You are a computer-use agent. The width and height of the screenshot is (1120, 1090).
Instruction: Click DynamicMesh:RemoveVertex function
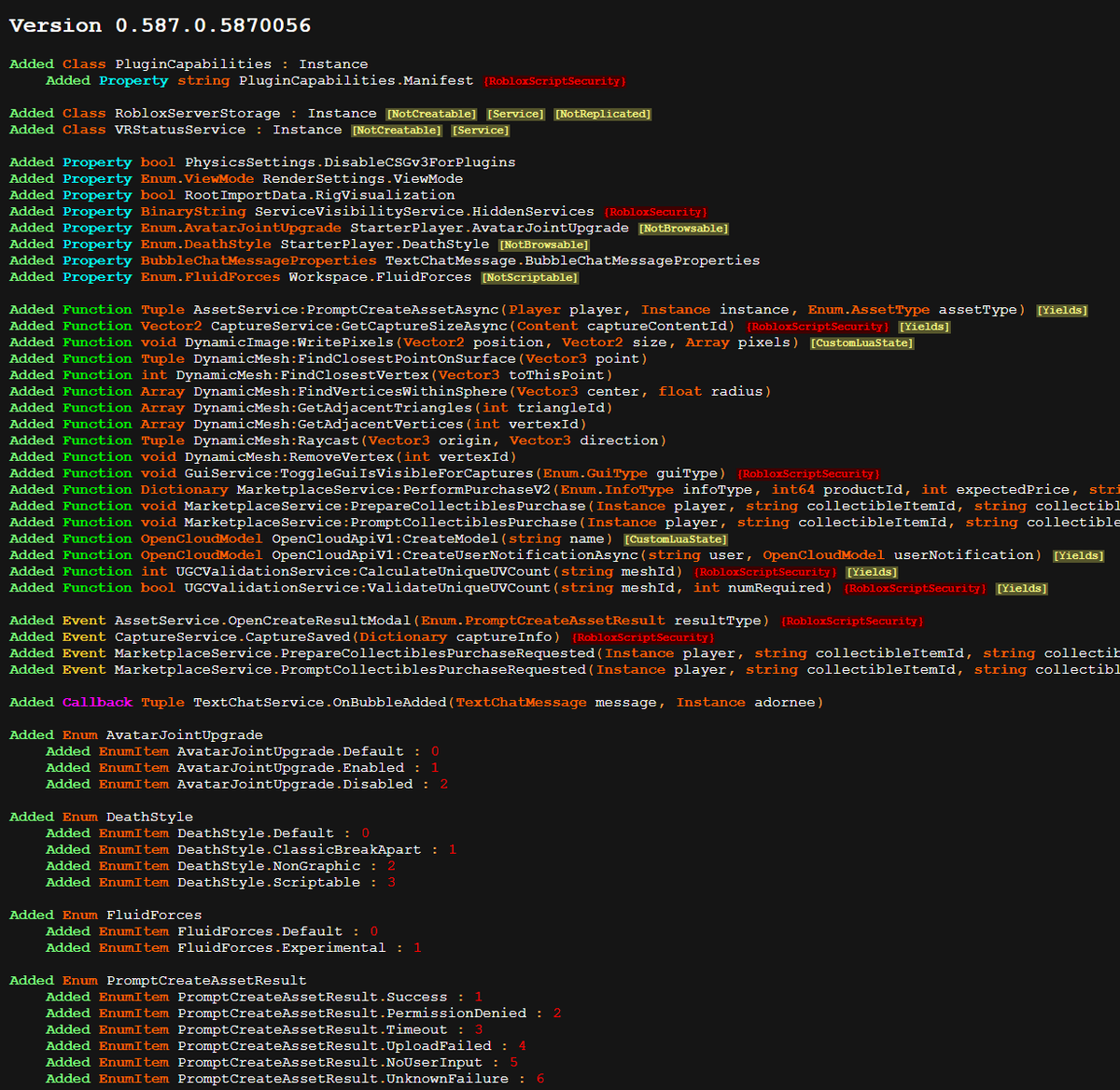point(289,456)
